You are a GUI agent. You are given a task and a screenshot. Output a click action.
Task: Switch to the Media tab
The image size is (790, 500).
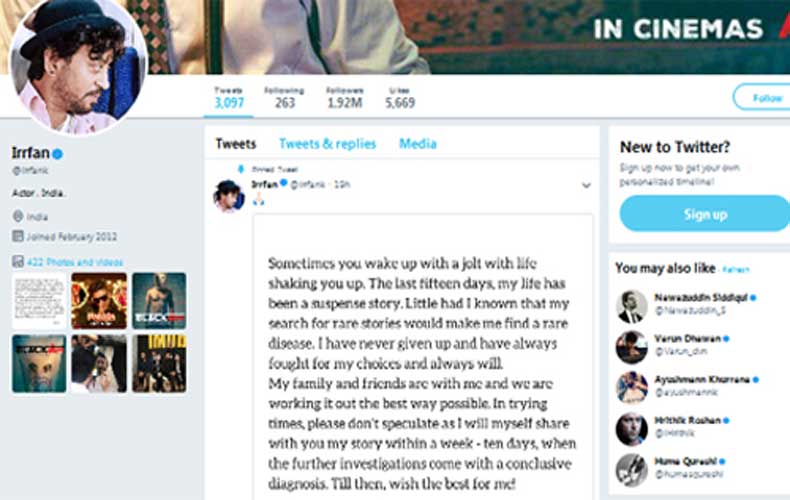click(x=418, y=144)
